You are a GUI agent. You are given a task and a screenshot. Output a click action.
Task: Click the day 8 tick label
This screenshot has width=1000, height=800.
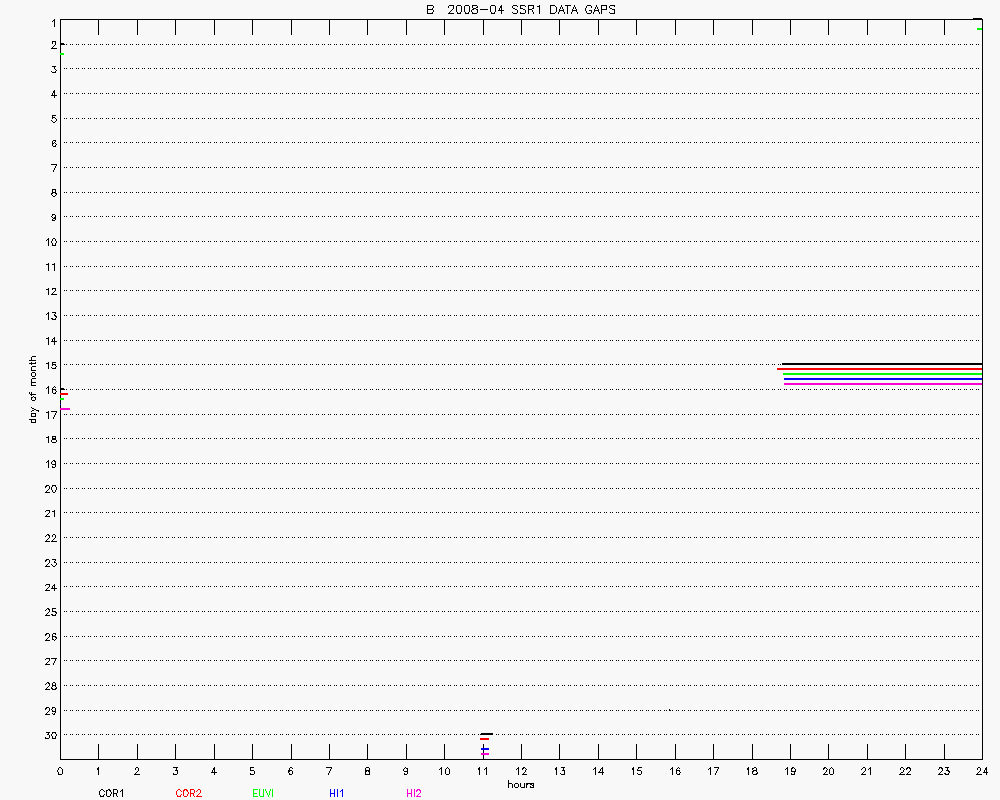click(50, 192)
